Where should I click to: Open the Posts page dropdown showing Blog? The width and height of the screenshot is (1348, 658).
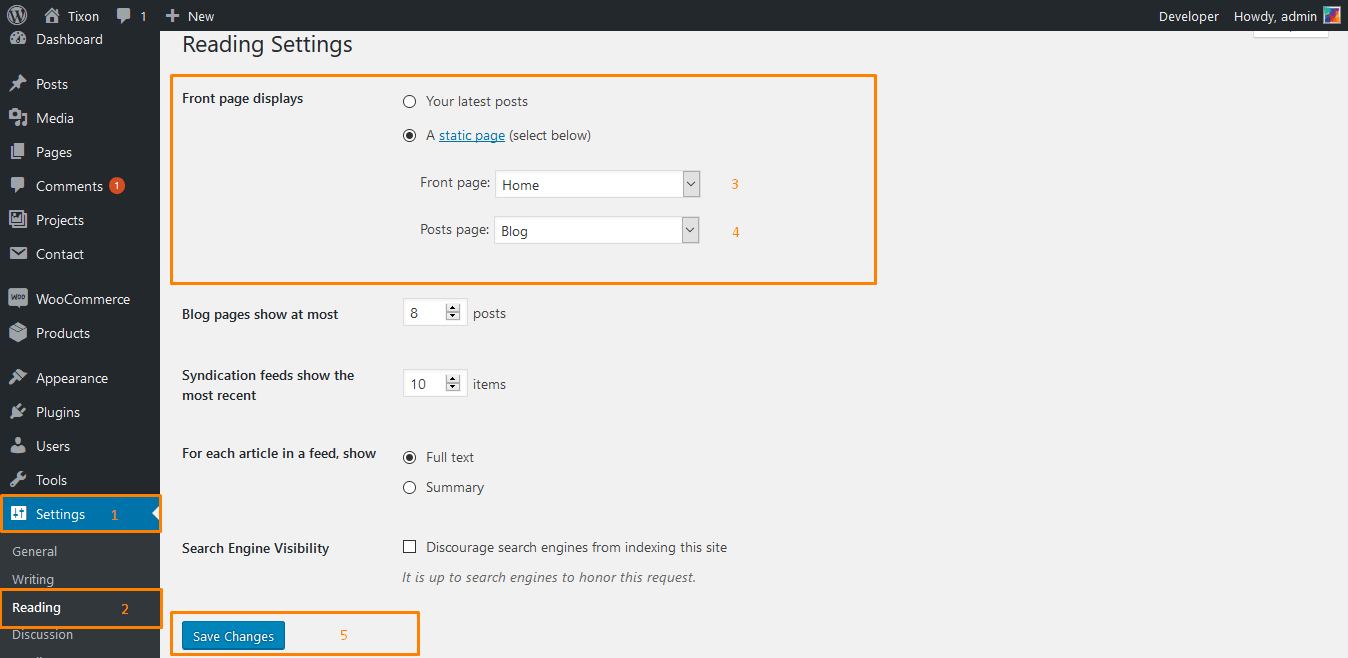(x=597, y=230)
